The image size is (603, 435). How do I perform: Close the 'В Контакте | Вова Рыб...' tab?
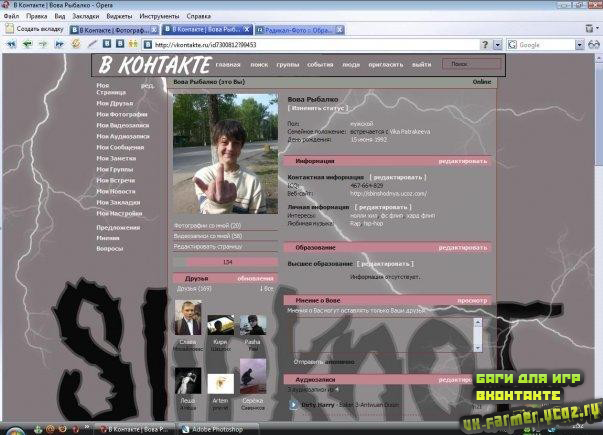point(247,29)
